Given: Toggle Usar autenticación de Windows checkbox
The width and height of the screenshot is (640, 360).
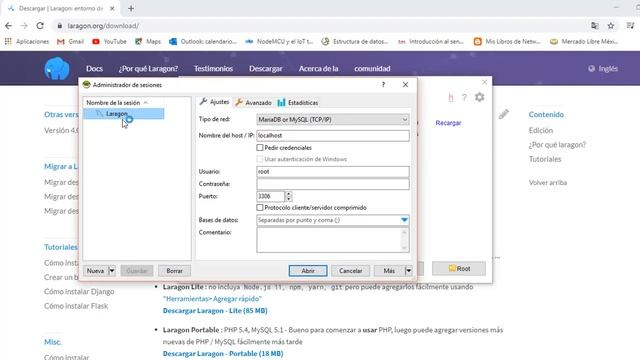Looking at the screenshot, I should click(x=260, y=159).
